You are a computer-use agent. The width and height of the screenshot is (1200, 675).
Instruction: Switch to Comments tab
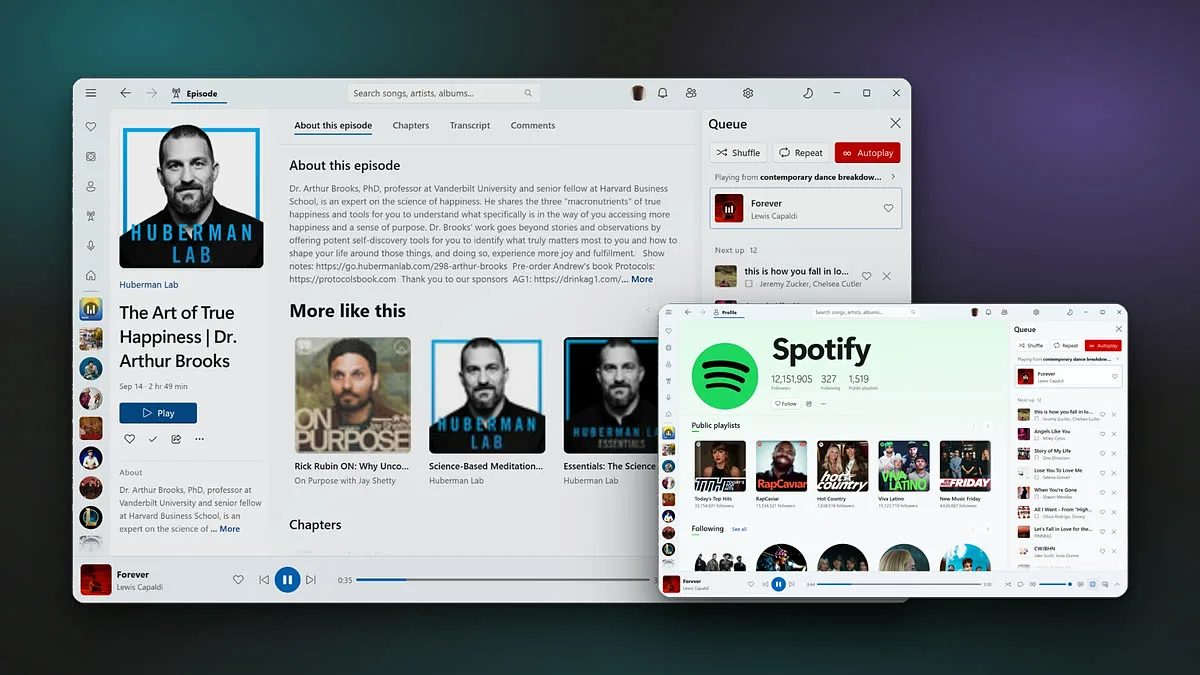tap(533, 125)
